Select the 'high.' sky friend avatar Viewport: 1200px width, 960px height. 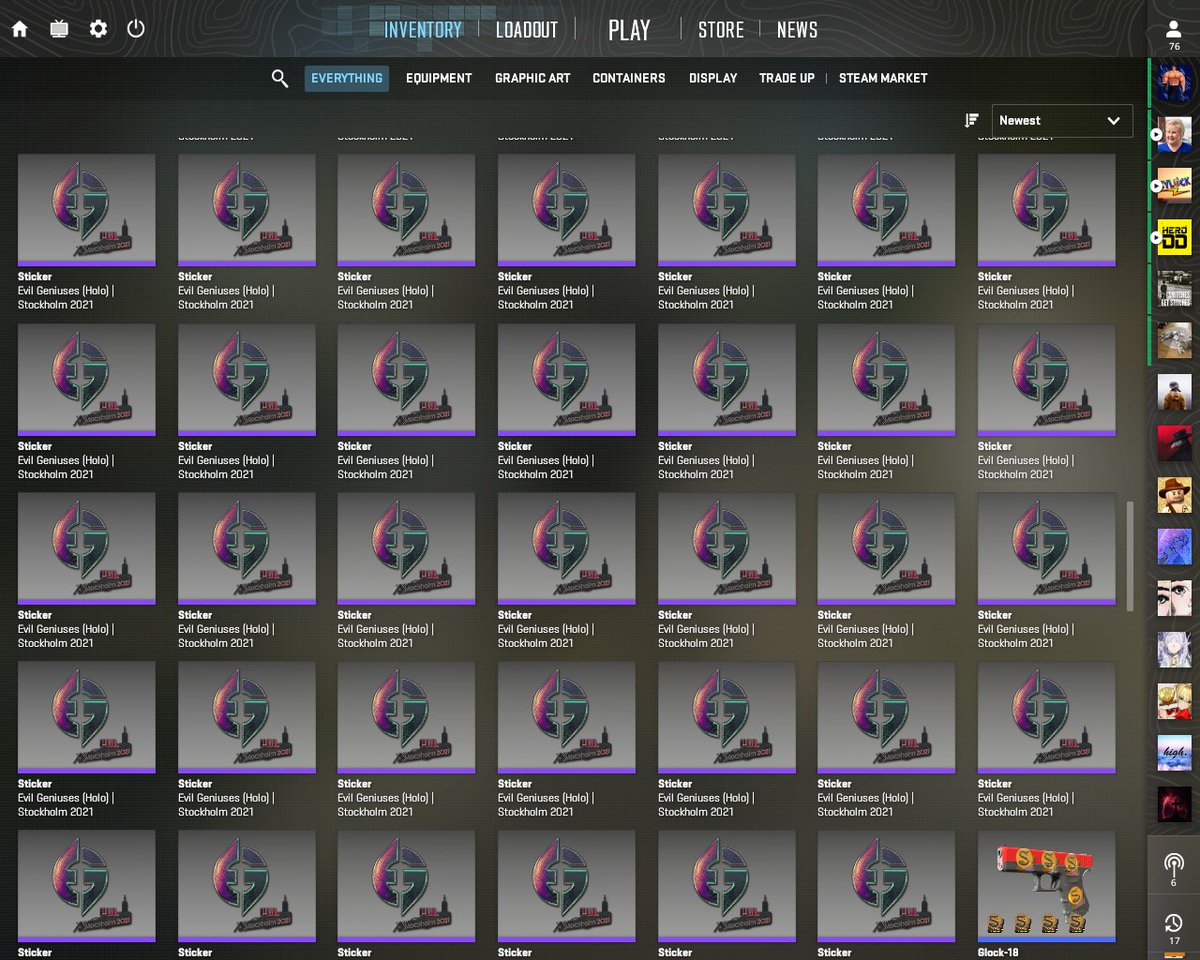(x=1174, y=753)
